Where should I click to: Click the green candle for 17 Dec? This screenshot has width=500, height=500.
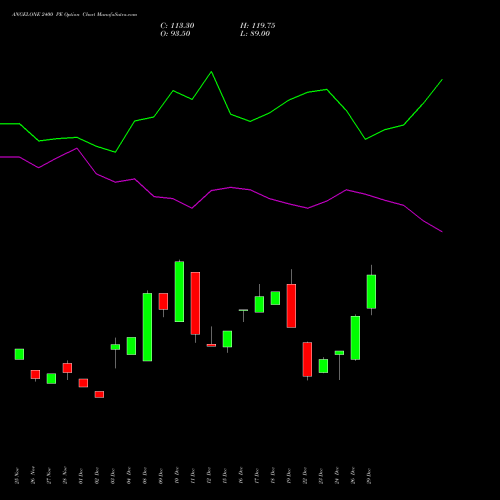pyautogui.click(x=259, y=304)
